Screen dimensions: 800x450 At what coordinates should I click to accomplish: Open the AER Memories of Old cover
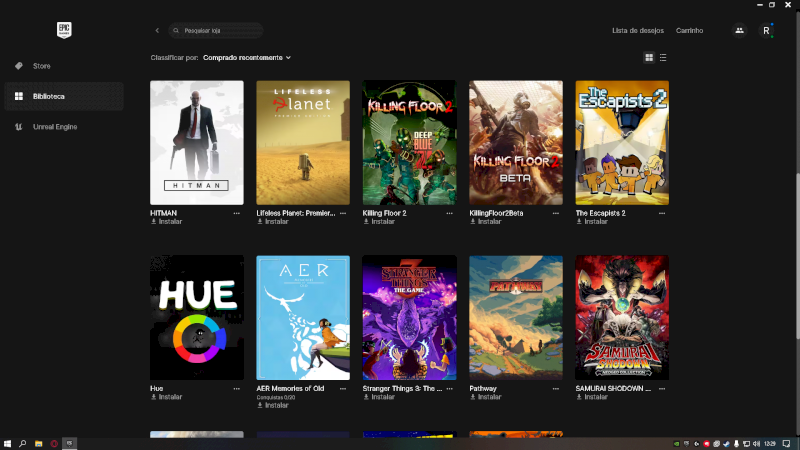coord(303,317)
